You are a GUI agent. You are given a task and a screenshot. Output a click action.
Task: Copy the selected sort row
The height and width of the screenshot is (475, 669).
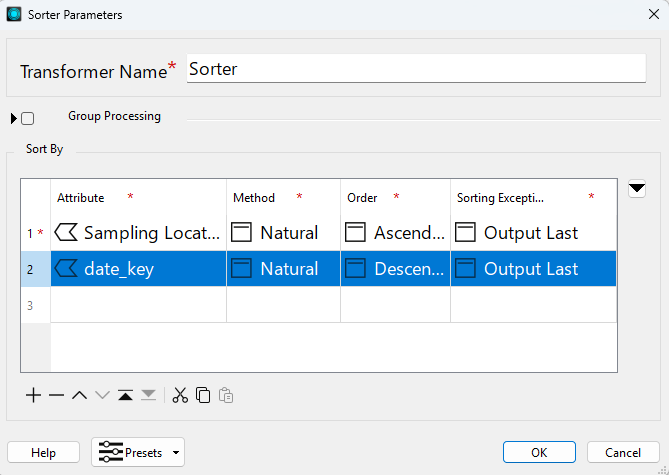click(203, 395)
